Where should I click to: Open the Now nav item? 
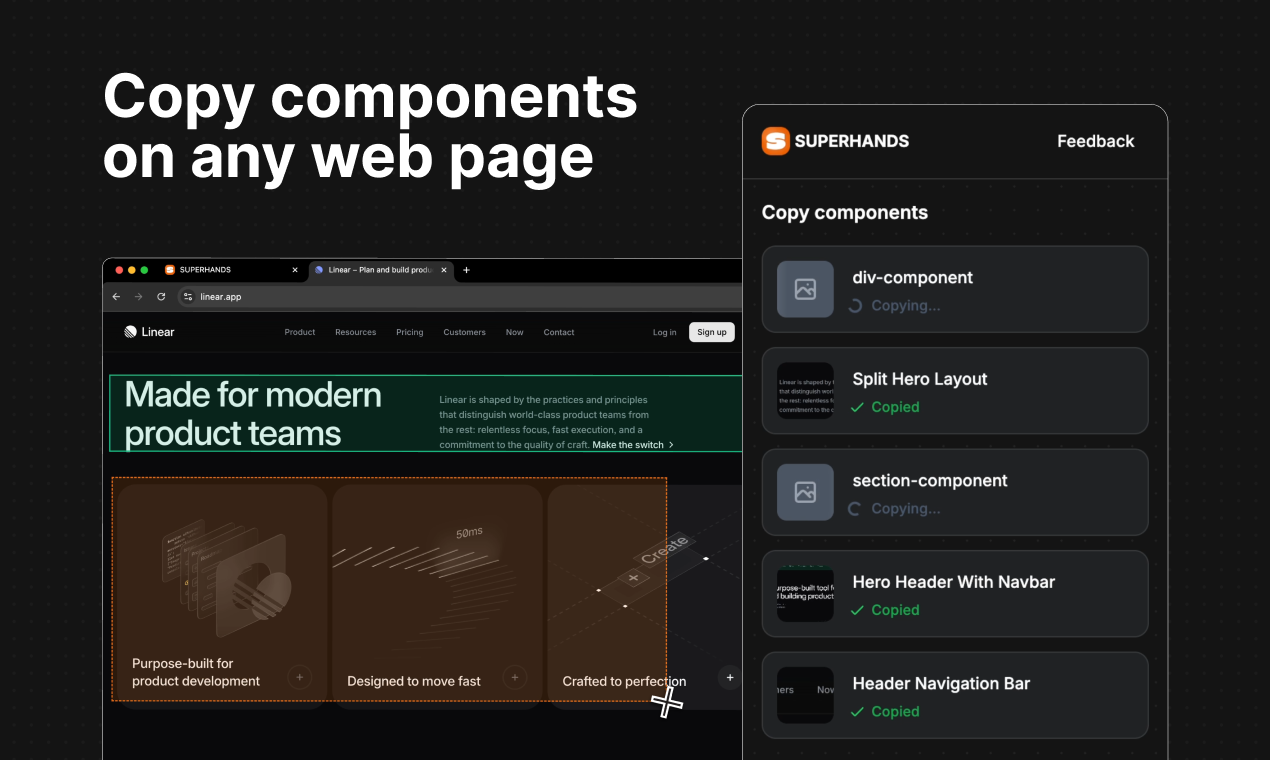click(x=515, y=332)
